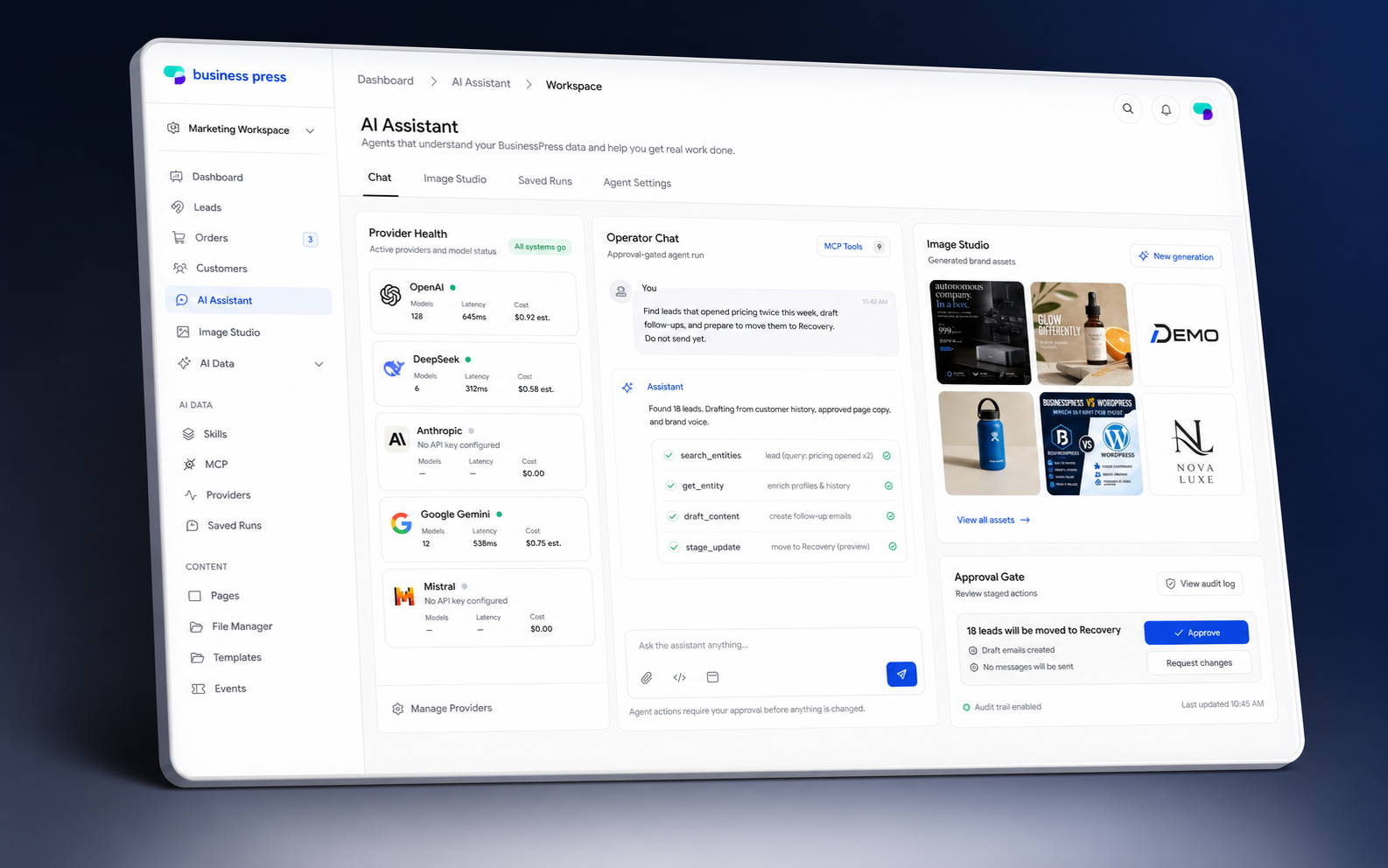The height and width of the screenshot is (868, 1388).
Task: Click the business press logo
Action: coord(225,75)
